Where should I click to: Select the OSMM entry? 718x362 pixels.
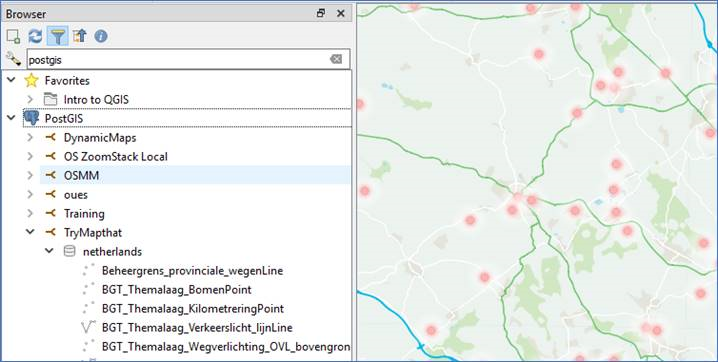(82, 175)
